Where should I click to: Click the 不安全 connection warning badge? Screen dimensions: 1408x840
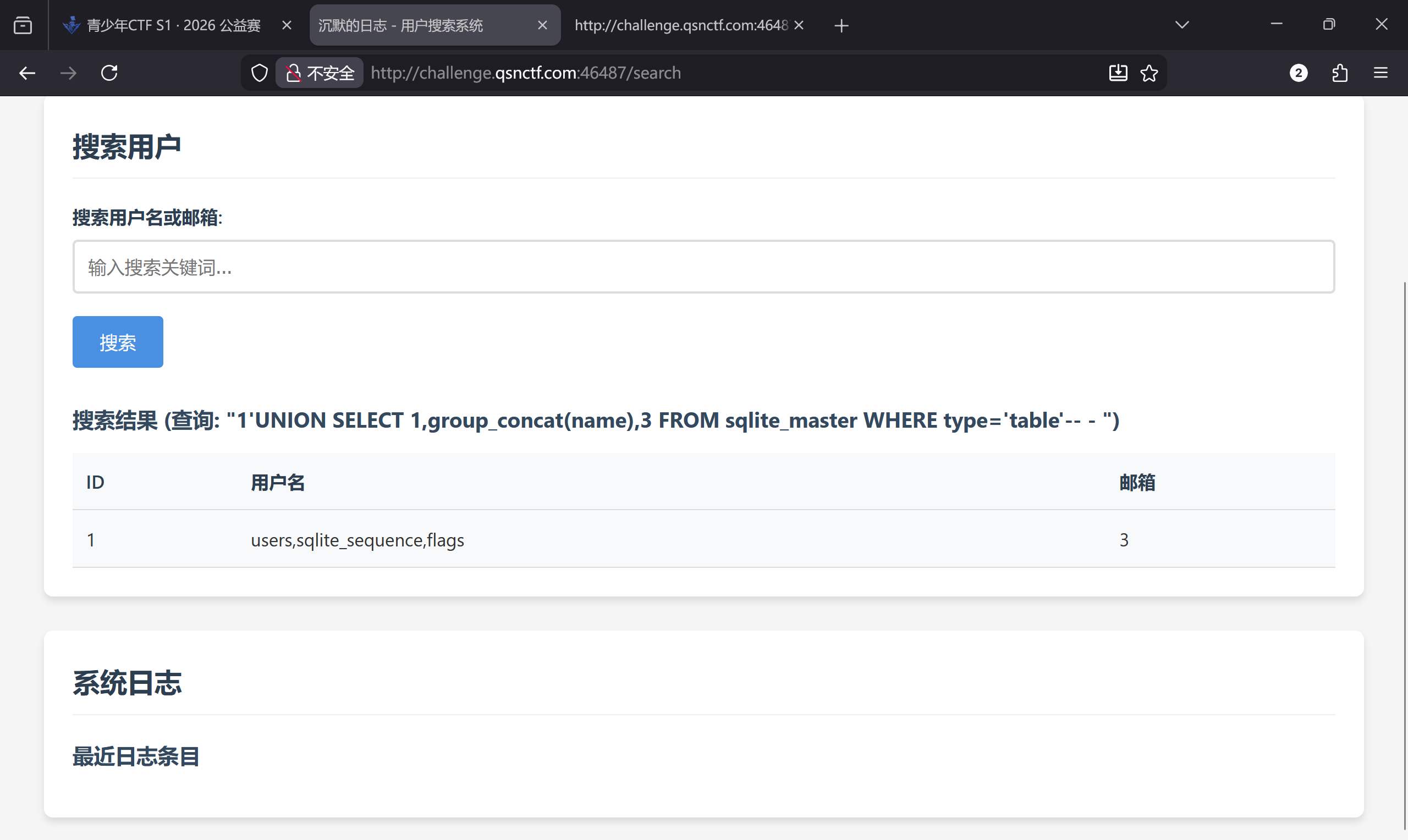click(x=320, y=73)
